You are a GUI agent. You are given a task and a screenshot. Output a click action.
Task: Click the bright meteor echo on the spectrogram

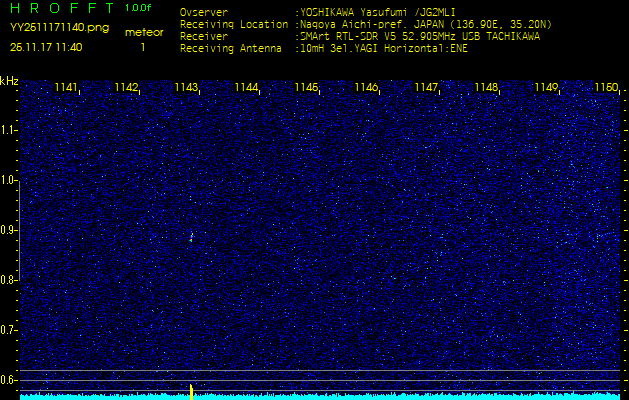point(191,238)
